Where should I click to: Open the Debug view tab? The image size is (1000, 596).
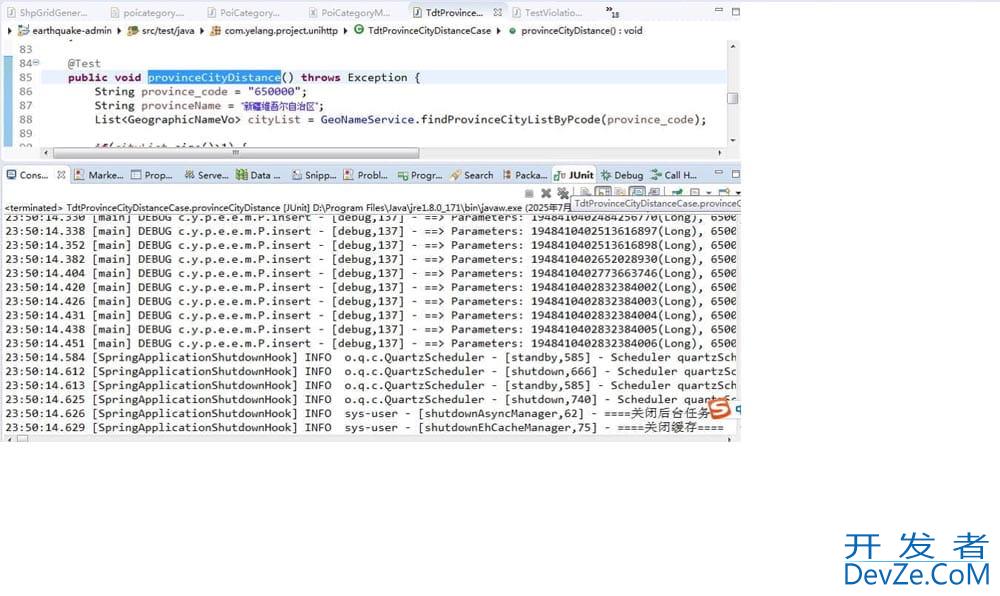coord(621,175)
